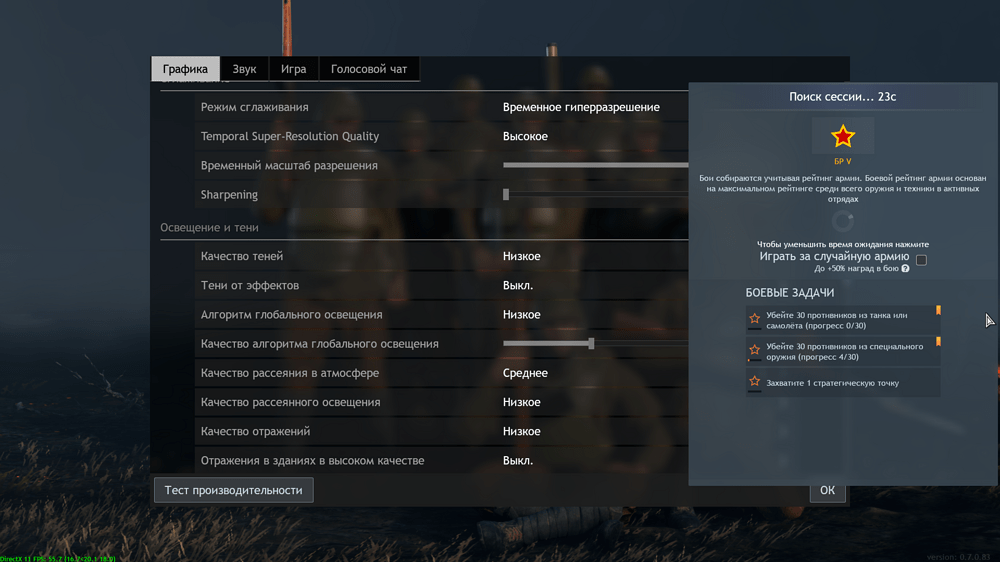Screen dimensions: 1000x562
Task: Click the red star army rank icon
Action: click(843, 136)
